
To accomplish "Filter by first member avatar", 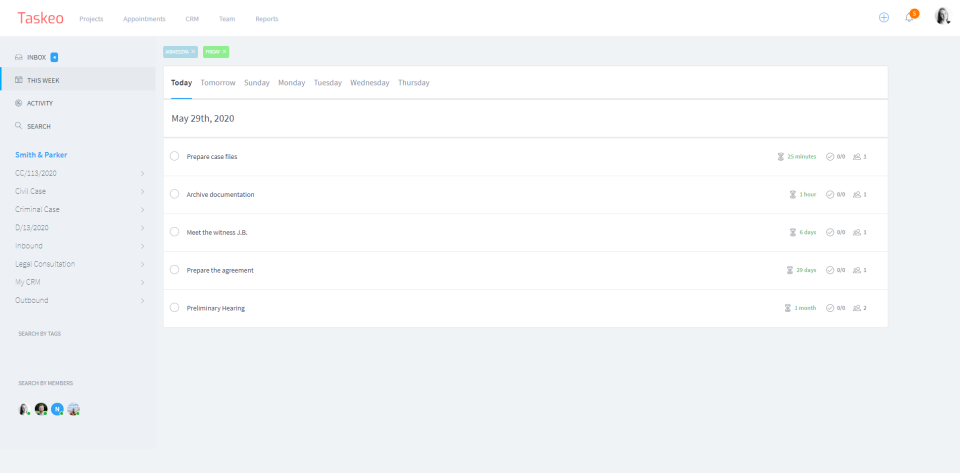I will [24, 409].
